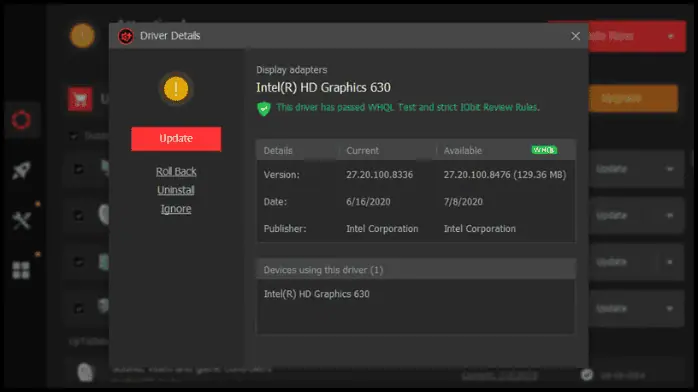Viewport: 698px width, 392px height.
Task: Select the red scan circle icon in the sidebar
Action: coord(21,120)
